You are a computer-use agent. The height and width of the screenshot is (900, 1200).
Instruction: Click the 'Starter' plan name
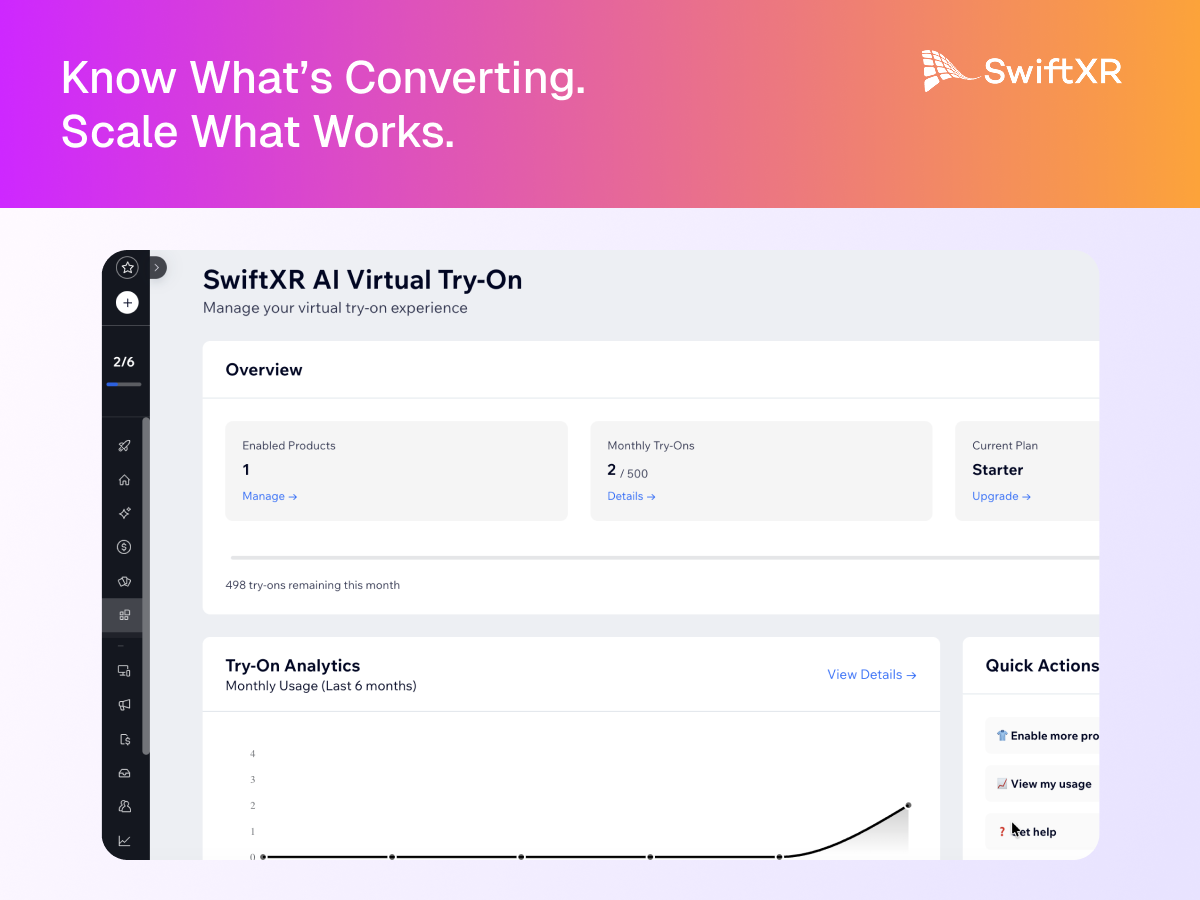(x=998, y=470)
